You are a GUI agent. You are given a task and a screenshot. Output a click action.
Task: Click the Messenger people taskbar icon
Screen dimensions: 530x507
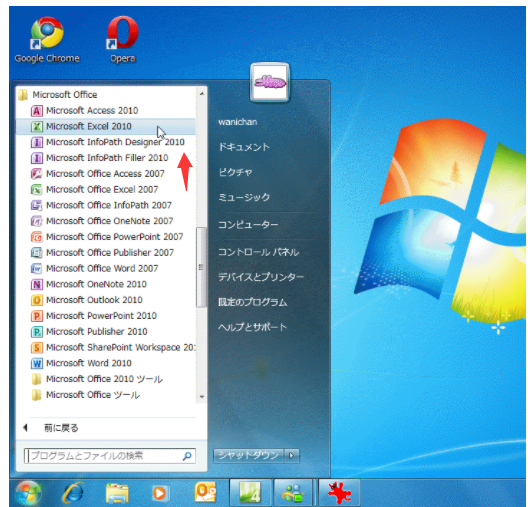293,493
